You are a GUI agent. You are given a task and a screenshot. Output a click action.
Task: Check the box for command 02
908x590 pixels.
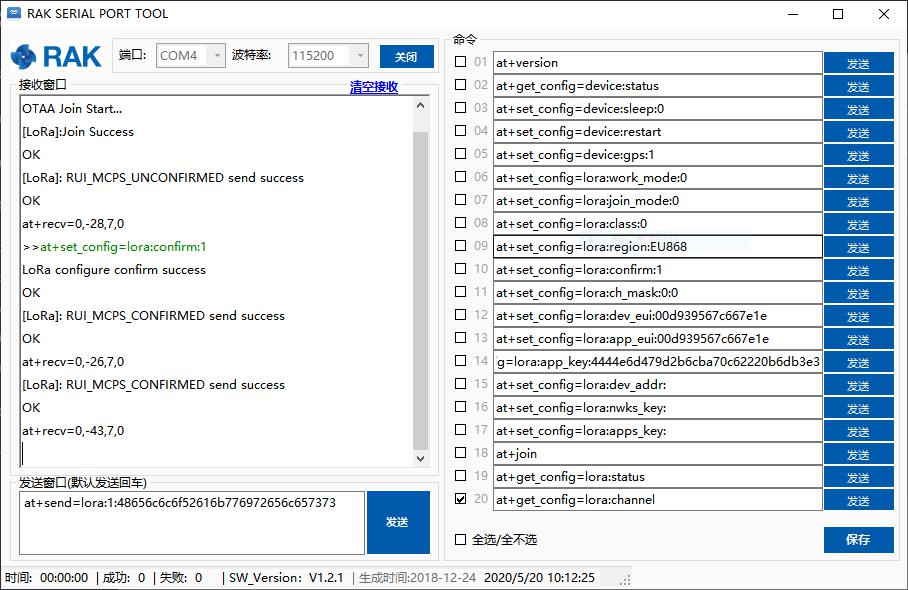(x=460, y=85)
